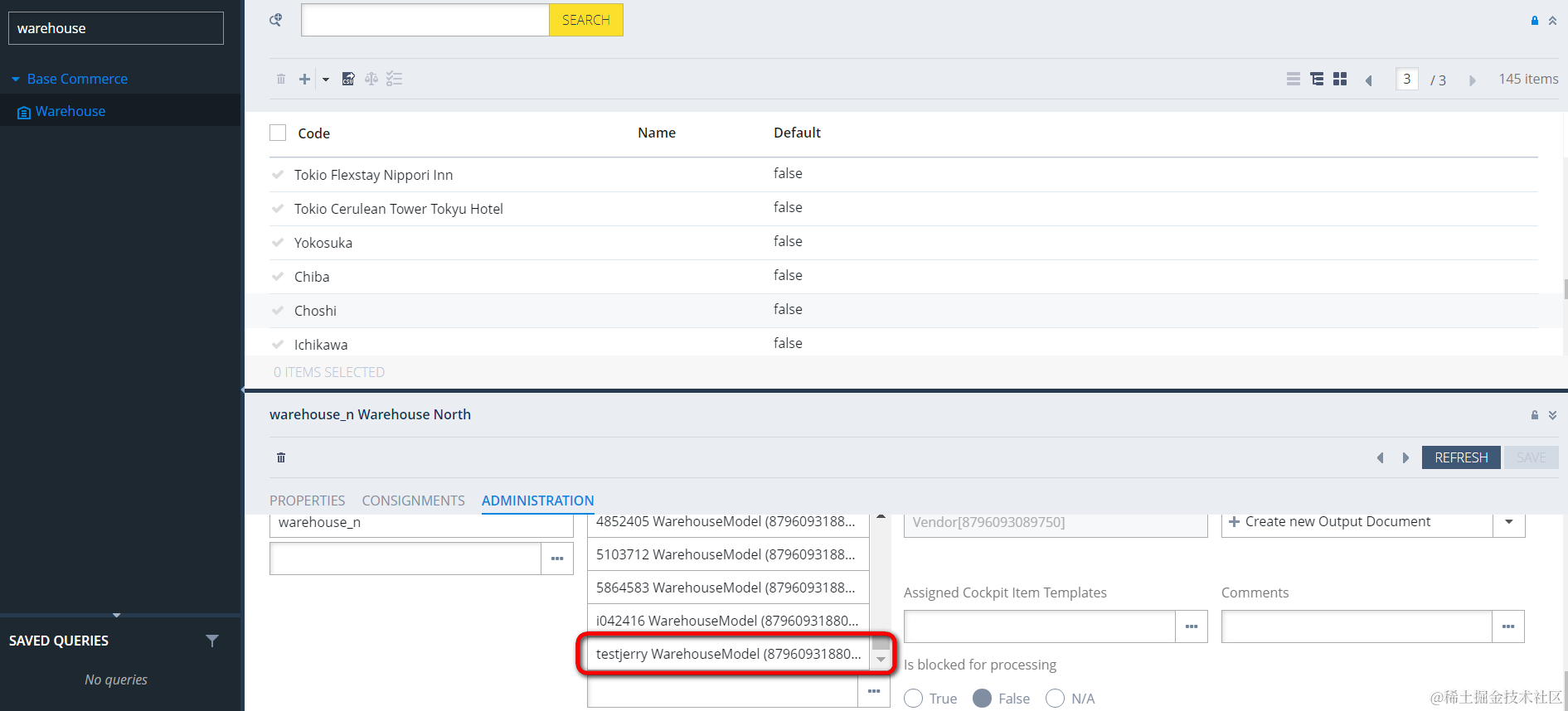Open the CONSIGNMENTS tab
The image size is (1568, 711).
pos(413,501)
